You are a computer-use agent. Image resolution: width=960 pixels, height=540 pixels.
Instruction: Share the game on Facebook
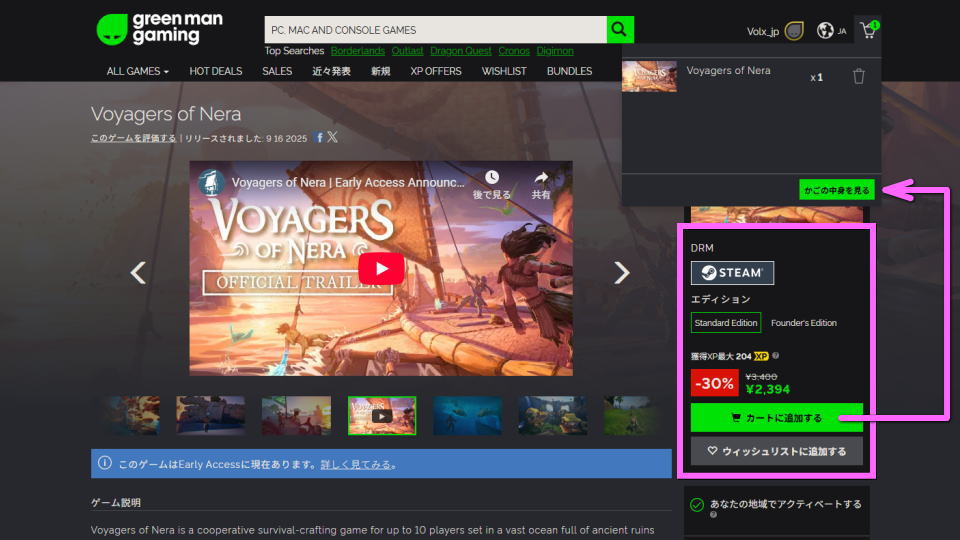tap(318, 137)
